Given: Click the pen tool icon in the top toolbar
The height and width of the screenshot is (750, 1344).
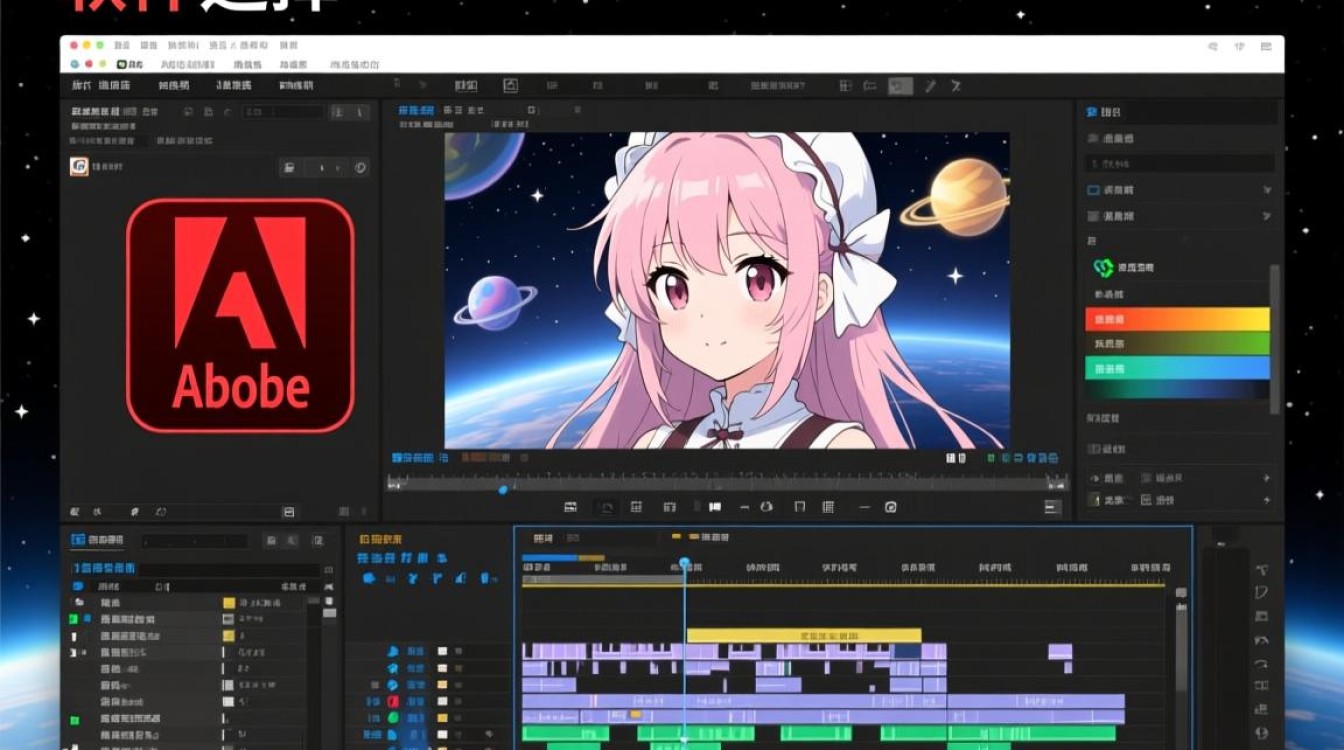Looking at the screenshot, I should point(930,86).
